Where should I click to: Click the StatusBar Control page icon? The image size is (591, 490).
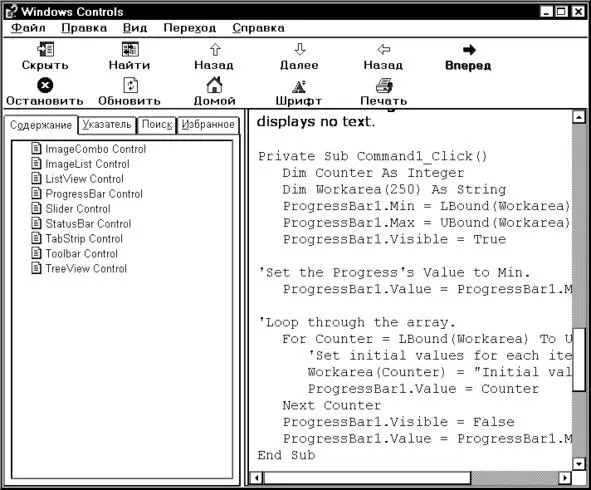(x=36, y=223)
